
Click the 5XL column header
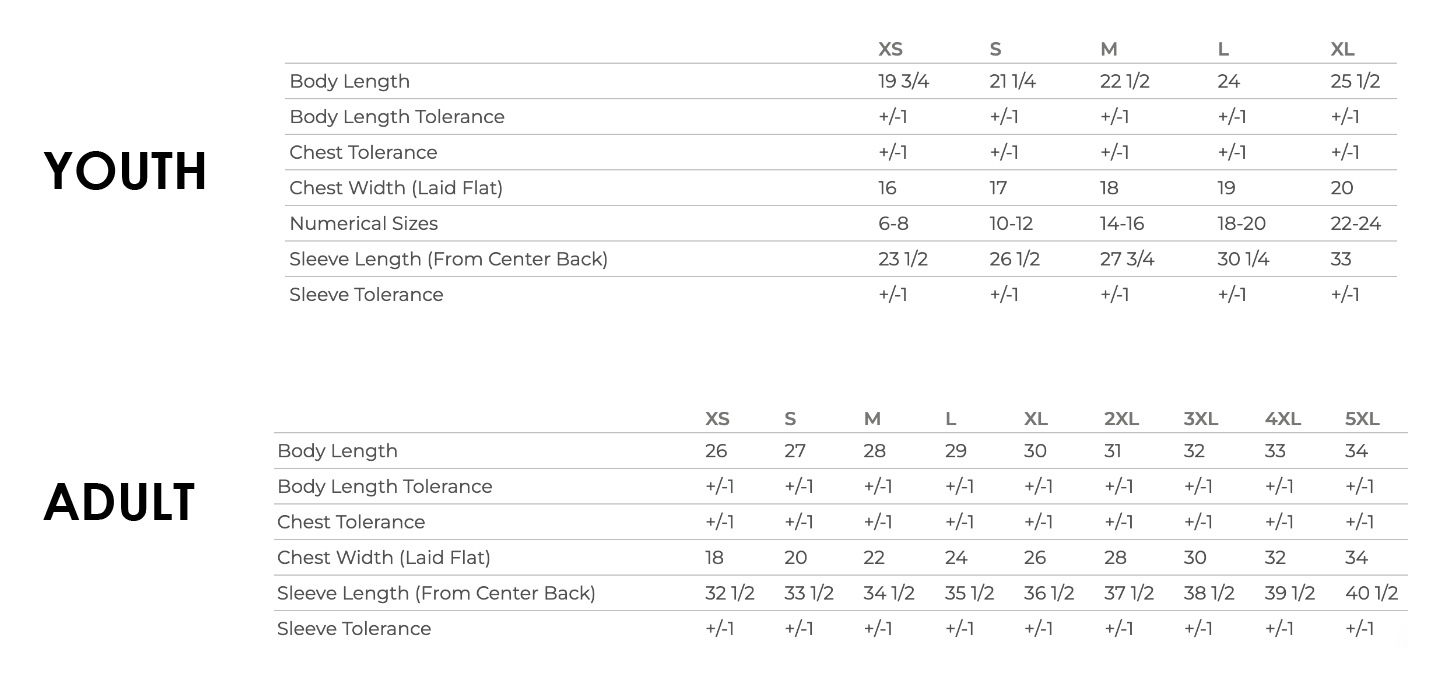(x=1362, y=419)
